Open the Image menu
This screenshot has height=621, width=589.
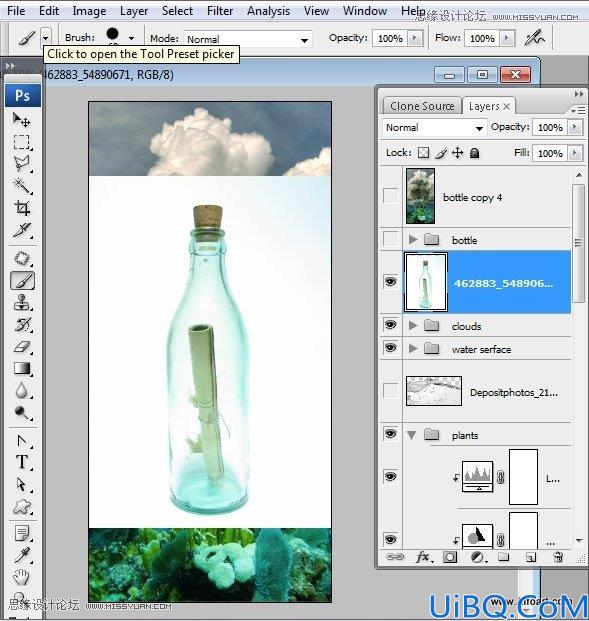89,10
